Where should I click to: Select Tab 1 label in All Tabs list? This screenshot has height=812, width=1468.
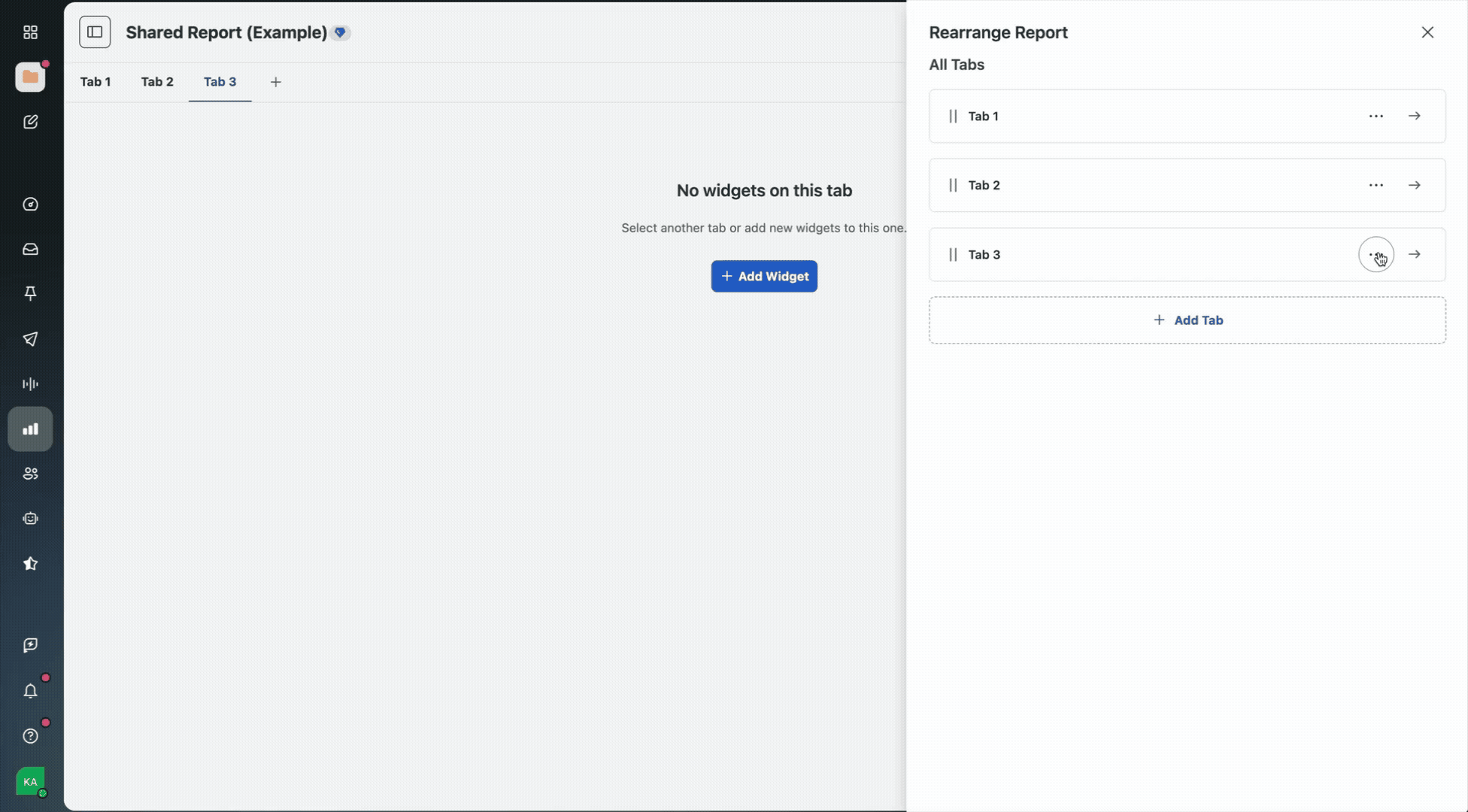point(983,116)
